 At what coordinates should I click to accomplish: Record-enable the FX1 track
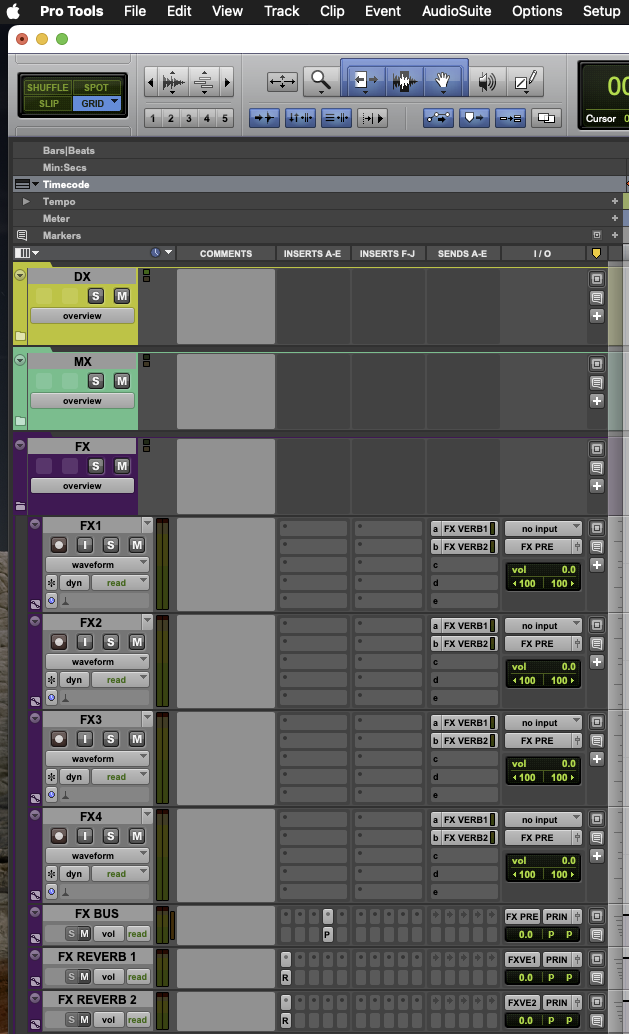59,545
